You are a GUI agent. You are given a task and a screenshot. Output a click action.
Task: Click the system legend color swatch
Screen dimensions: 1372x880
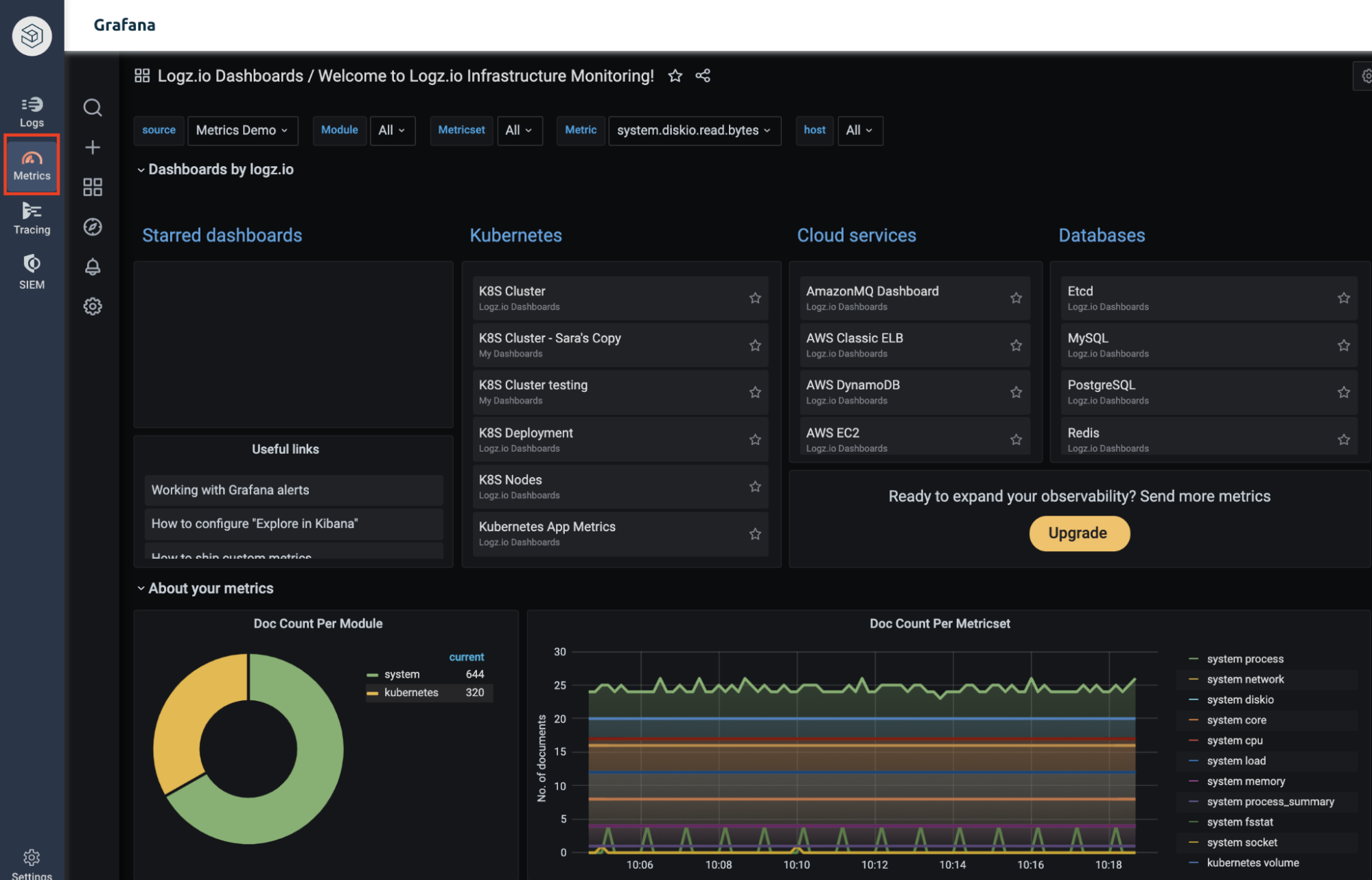click(x=372, y=675)
